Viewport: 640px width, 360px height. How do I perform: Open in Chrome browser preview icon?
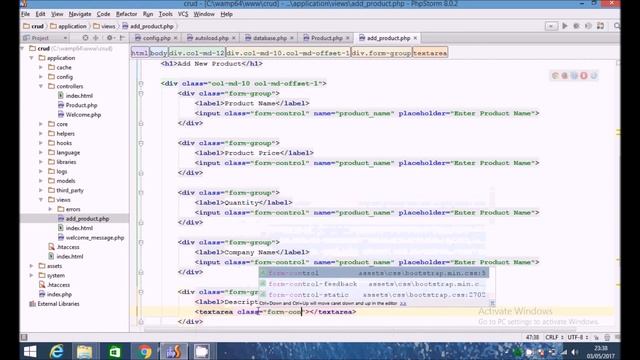coord(555,76)
